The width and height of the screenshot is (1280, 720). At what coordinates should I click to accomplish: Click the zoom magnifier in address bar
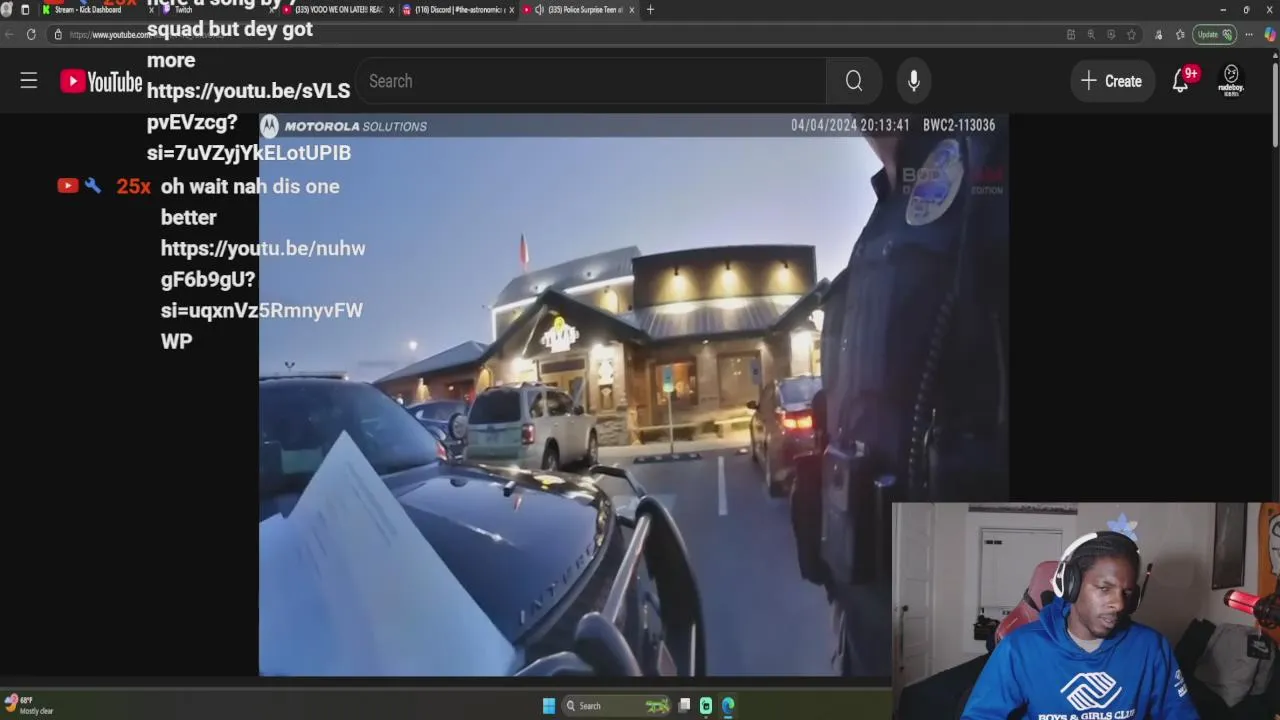(1091, 35)
